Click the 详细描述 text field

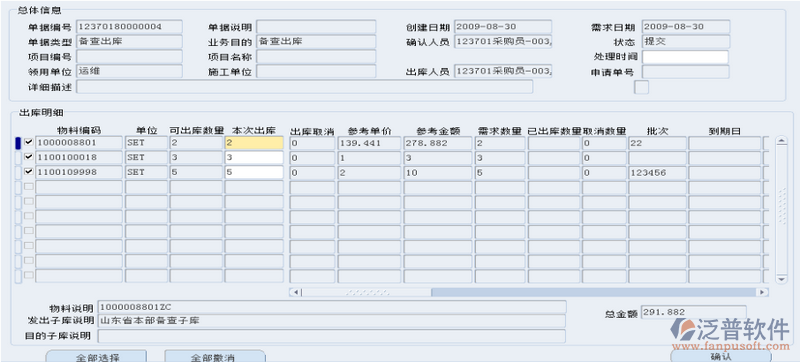coord(305,87)
